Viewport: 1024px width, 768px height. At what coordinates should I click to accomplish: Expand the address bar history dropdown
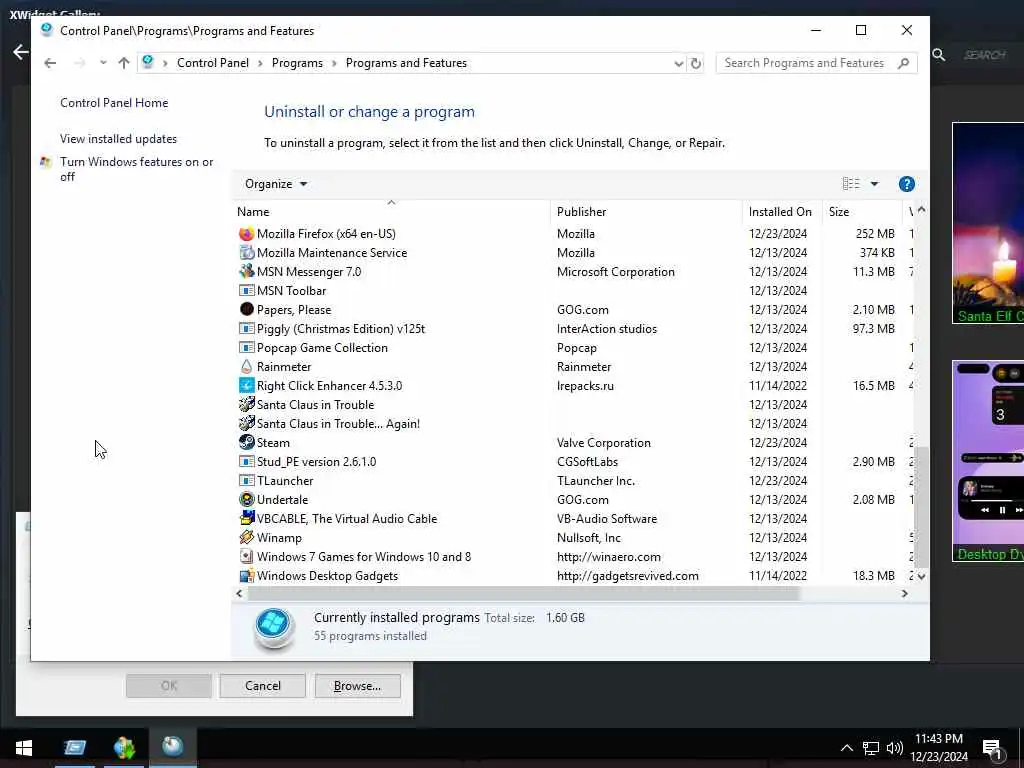pyautogui.click(x=679, y=63)
